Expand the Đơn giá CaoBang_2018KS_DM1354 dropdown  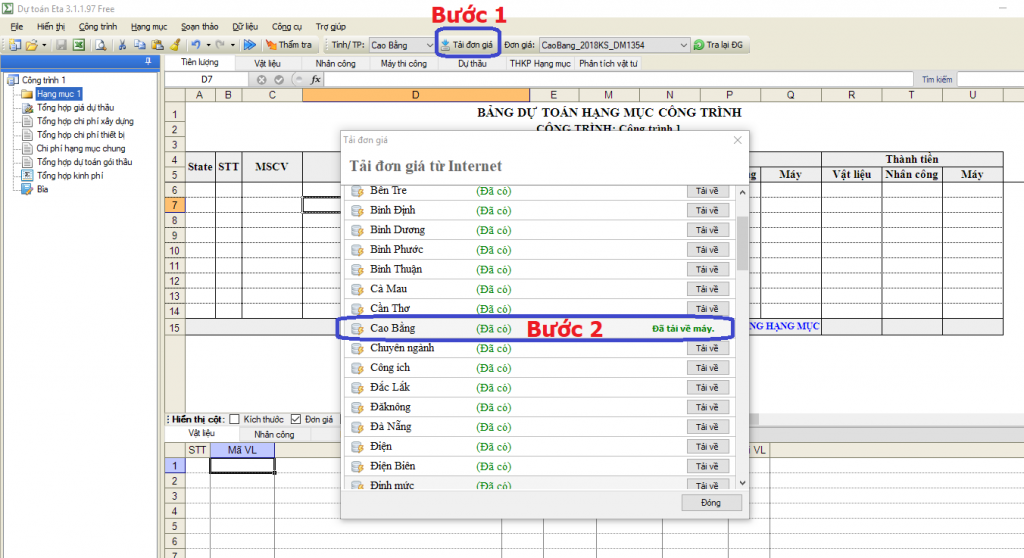point(684,45)
